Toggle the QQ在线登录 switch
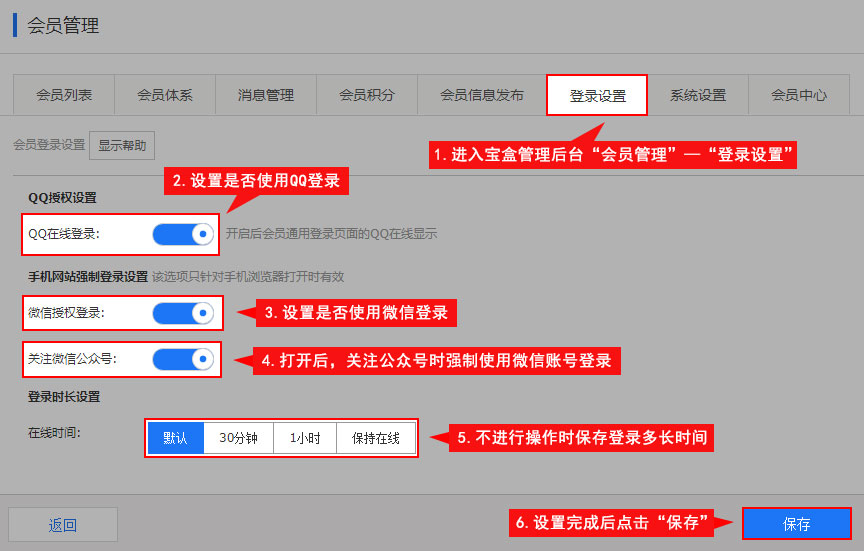This screenshot has height=551, width=864. point(183,234)
